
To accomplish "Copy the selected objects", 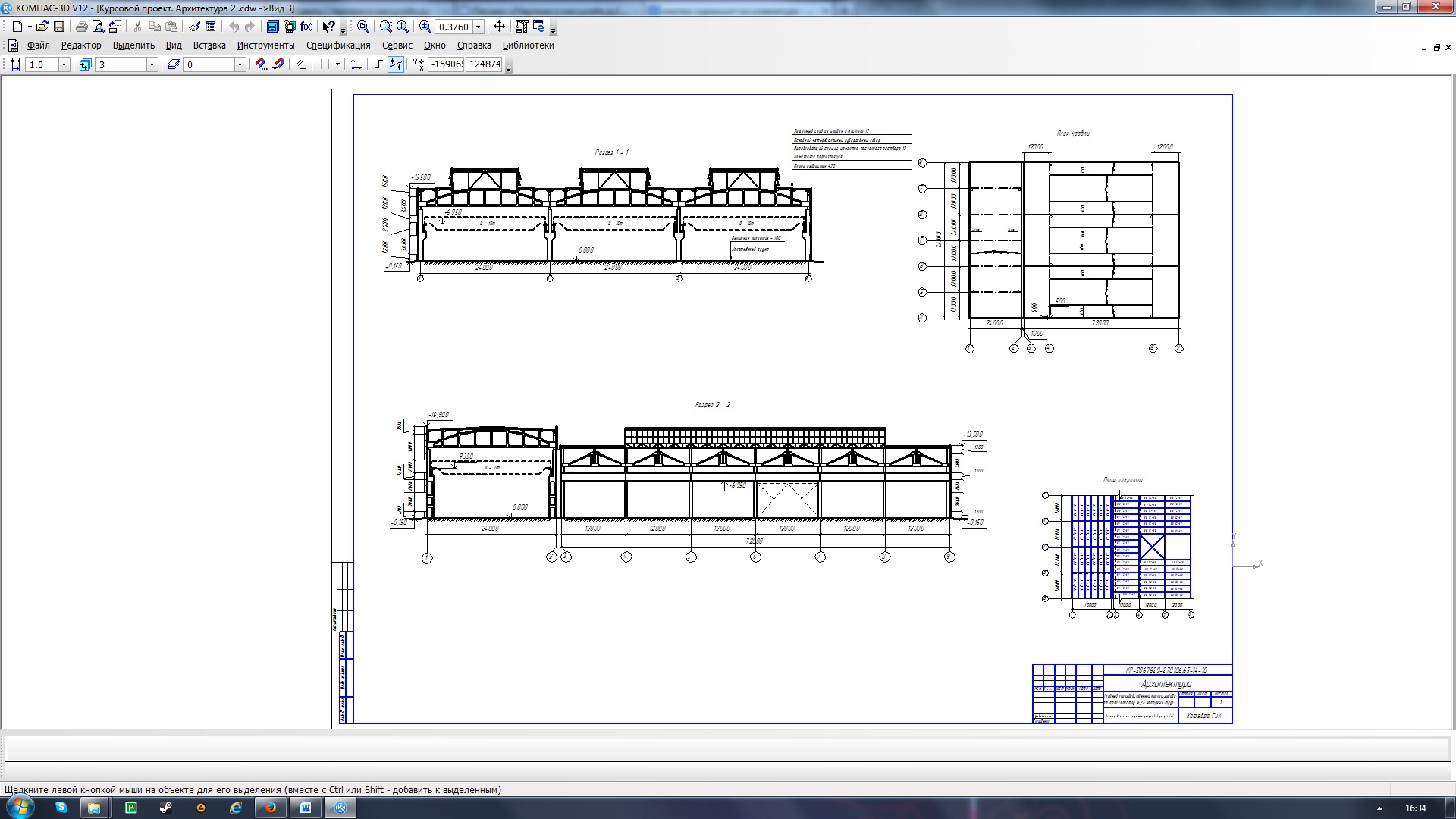I will click(155, 27).
